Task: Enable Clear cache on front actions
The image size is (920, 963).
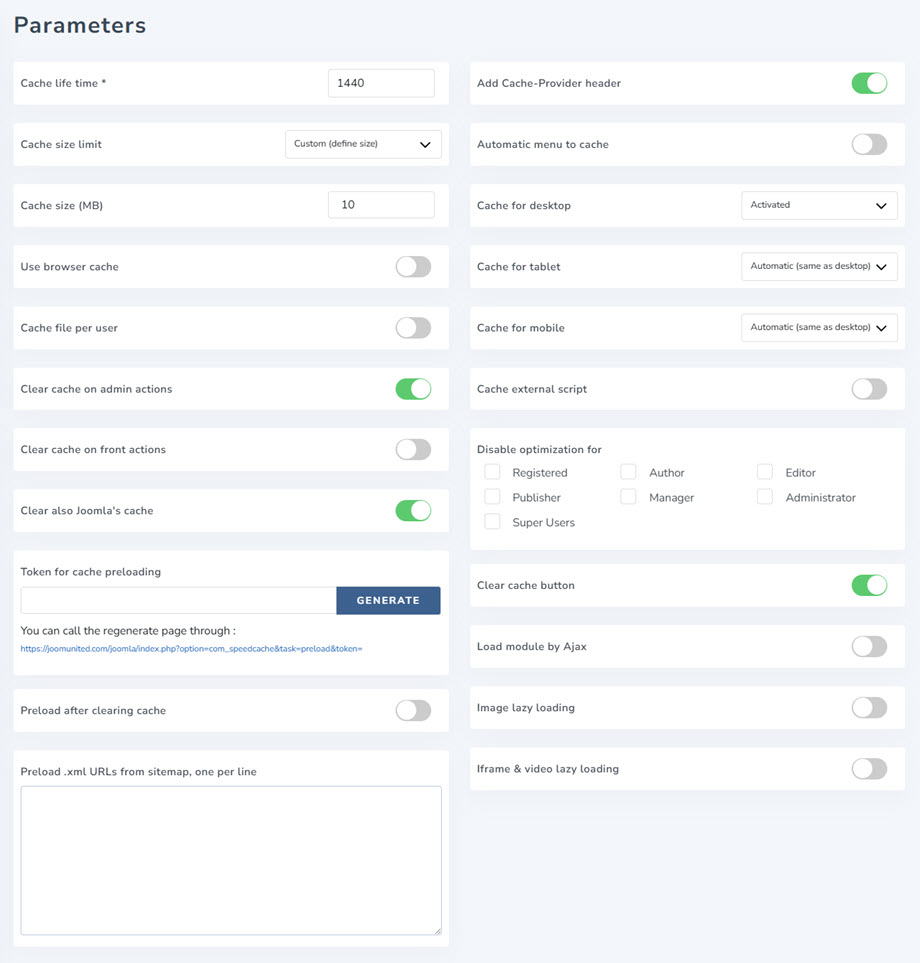Action: [413, 449]
